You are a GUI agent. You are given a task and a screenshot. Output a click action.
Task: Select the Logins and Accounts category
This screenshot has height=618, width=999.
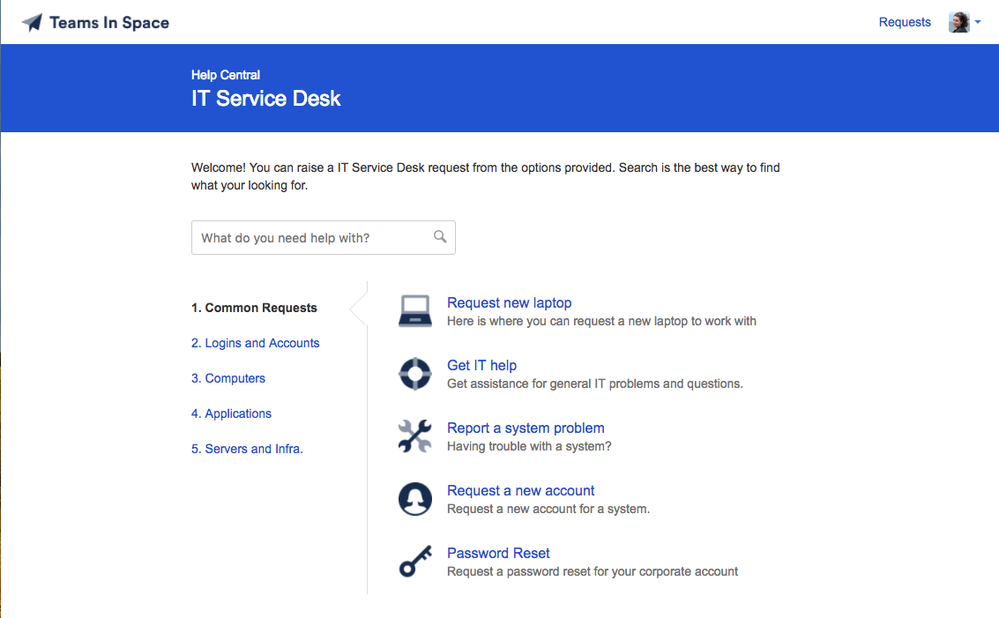click(255, 342)
